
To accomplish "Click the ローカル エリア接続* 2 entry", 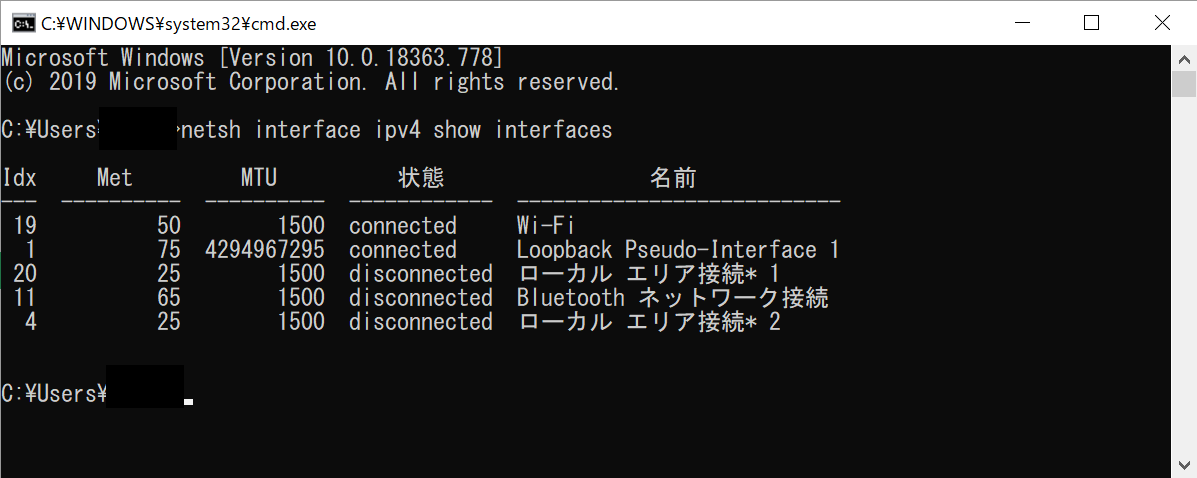I will pos(649,321).
